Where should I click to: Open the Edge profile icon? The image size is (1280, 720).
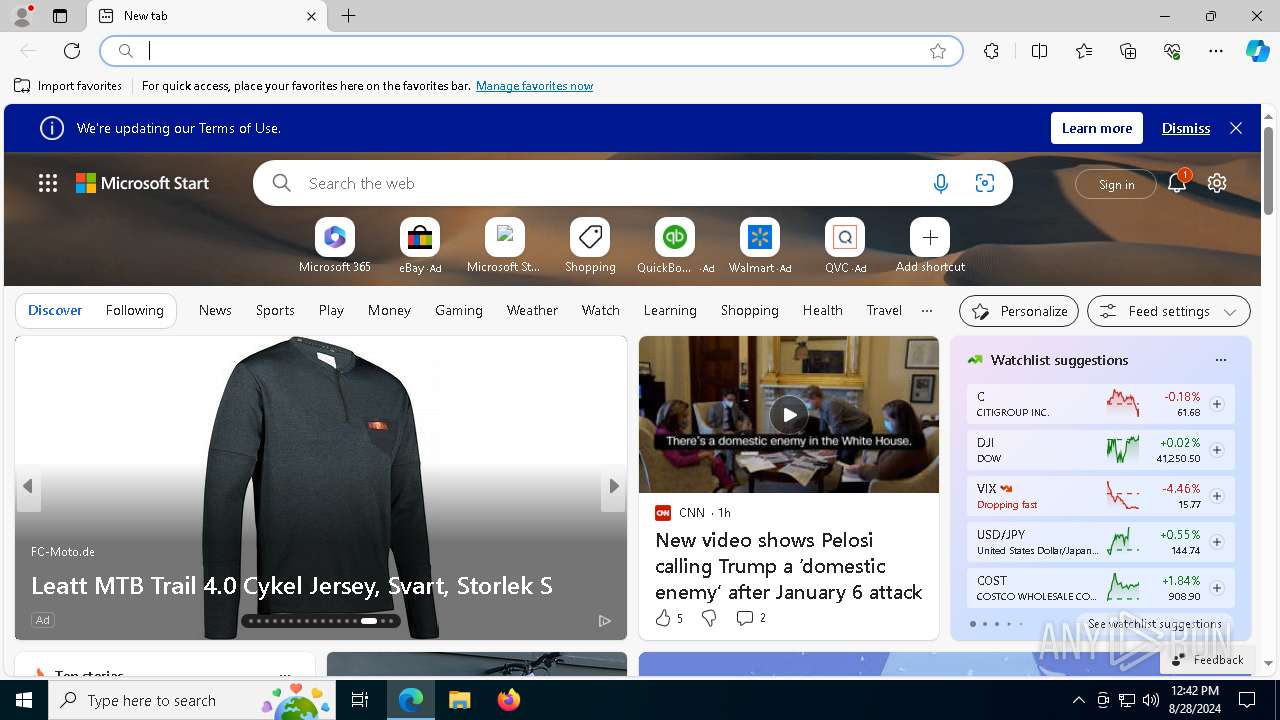21,16
